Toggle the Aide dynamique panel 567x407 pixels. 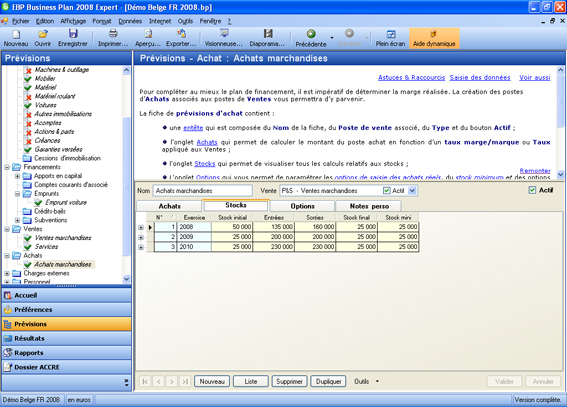(x=434, y=38)
